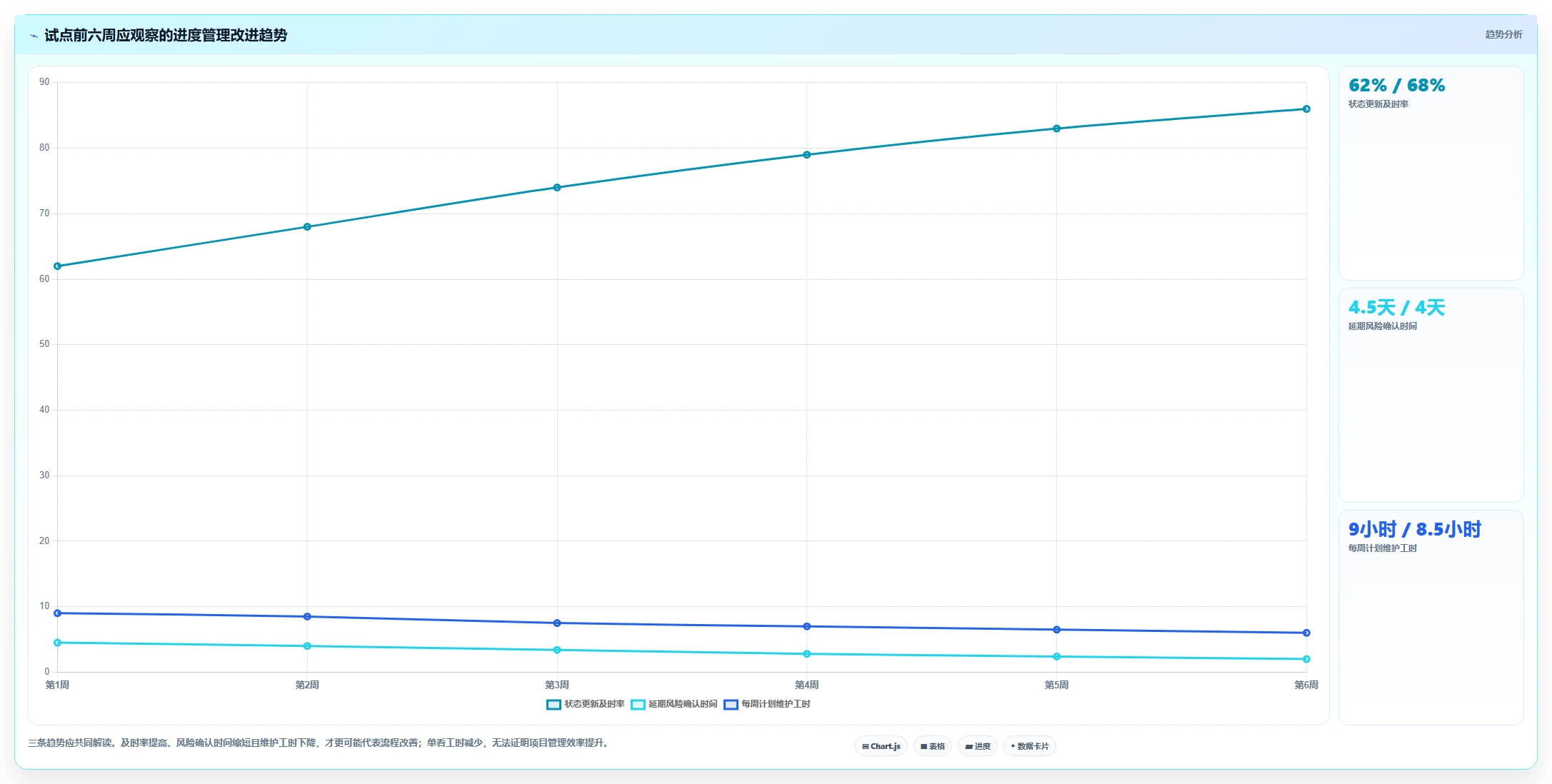Click the 状态更新及时率 point at 第5周

[1056, 129]
